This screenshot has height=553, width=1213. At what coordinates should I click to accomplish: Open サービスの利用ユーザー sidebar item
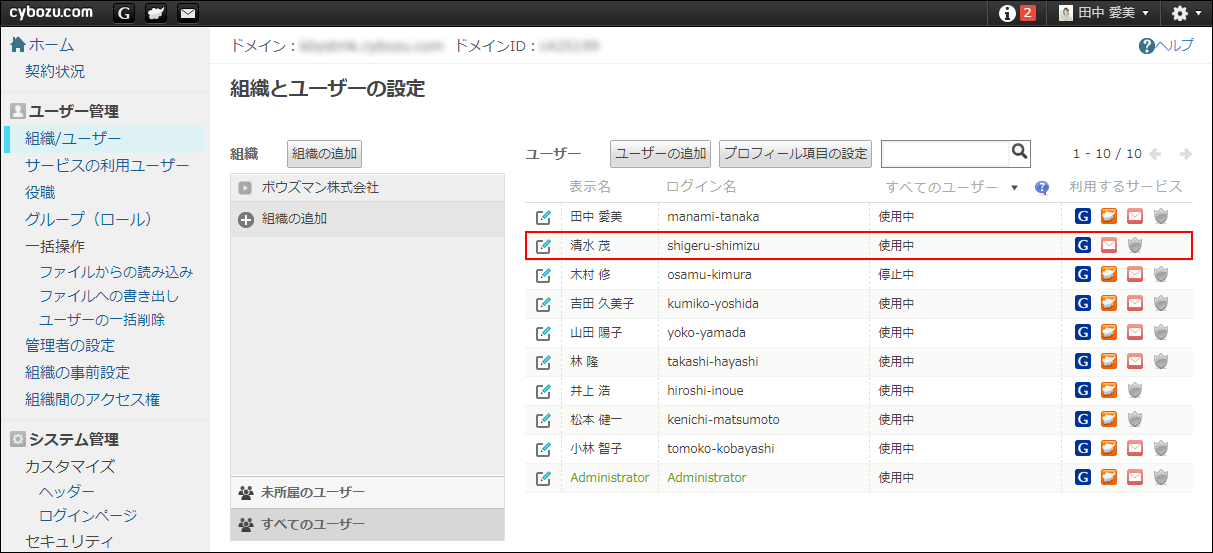coord(107,165)
